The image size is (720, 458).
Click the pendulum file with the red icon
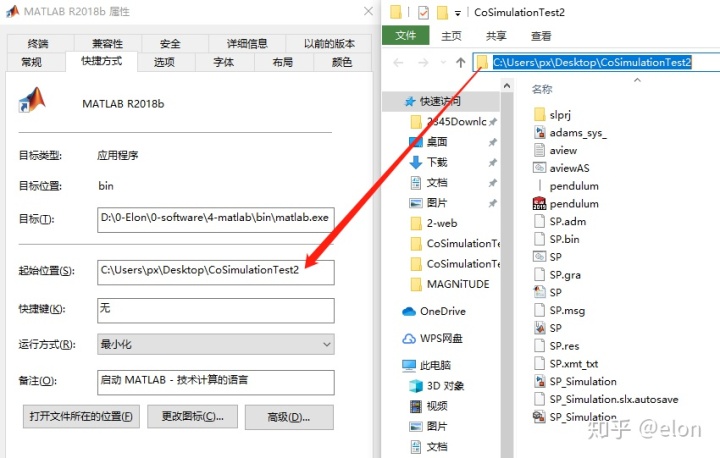coord(539,203)
